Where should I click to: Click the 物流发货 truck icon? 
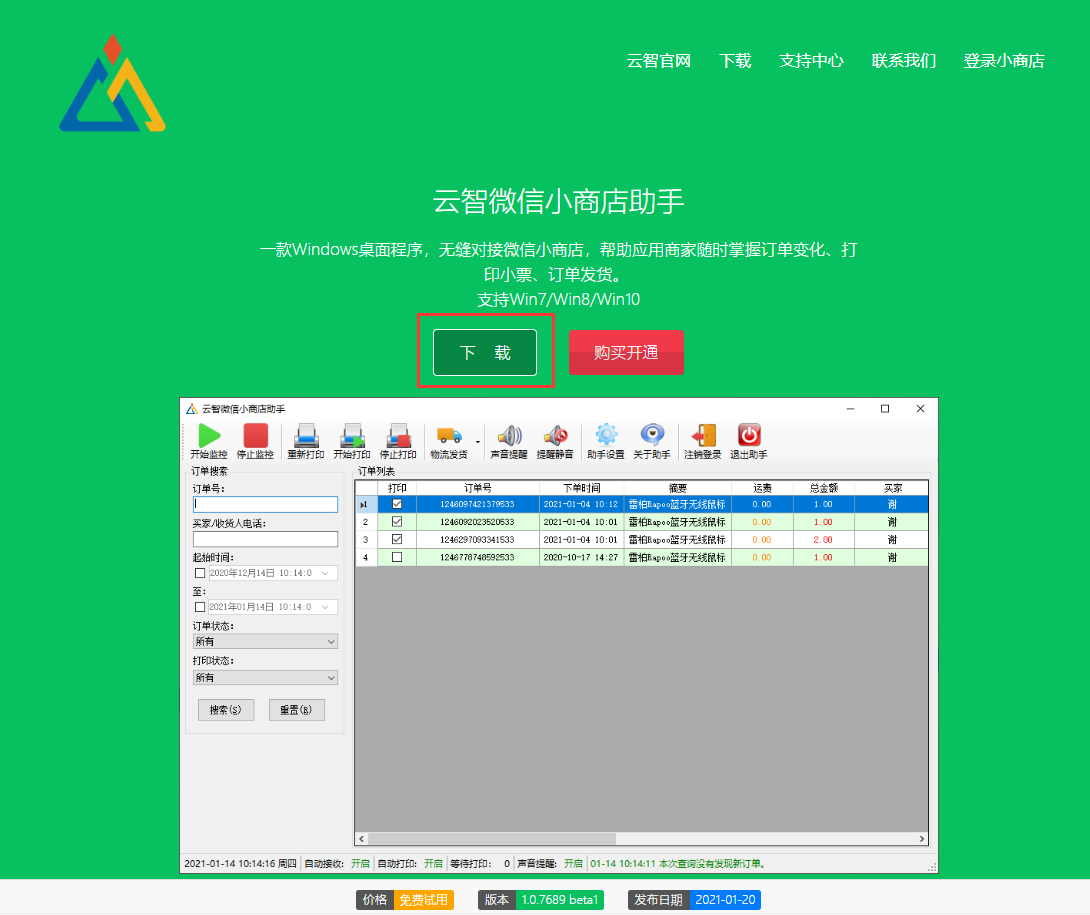pos(449,436)
